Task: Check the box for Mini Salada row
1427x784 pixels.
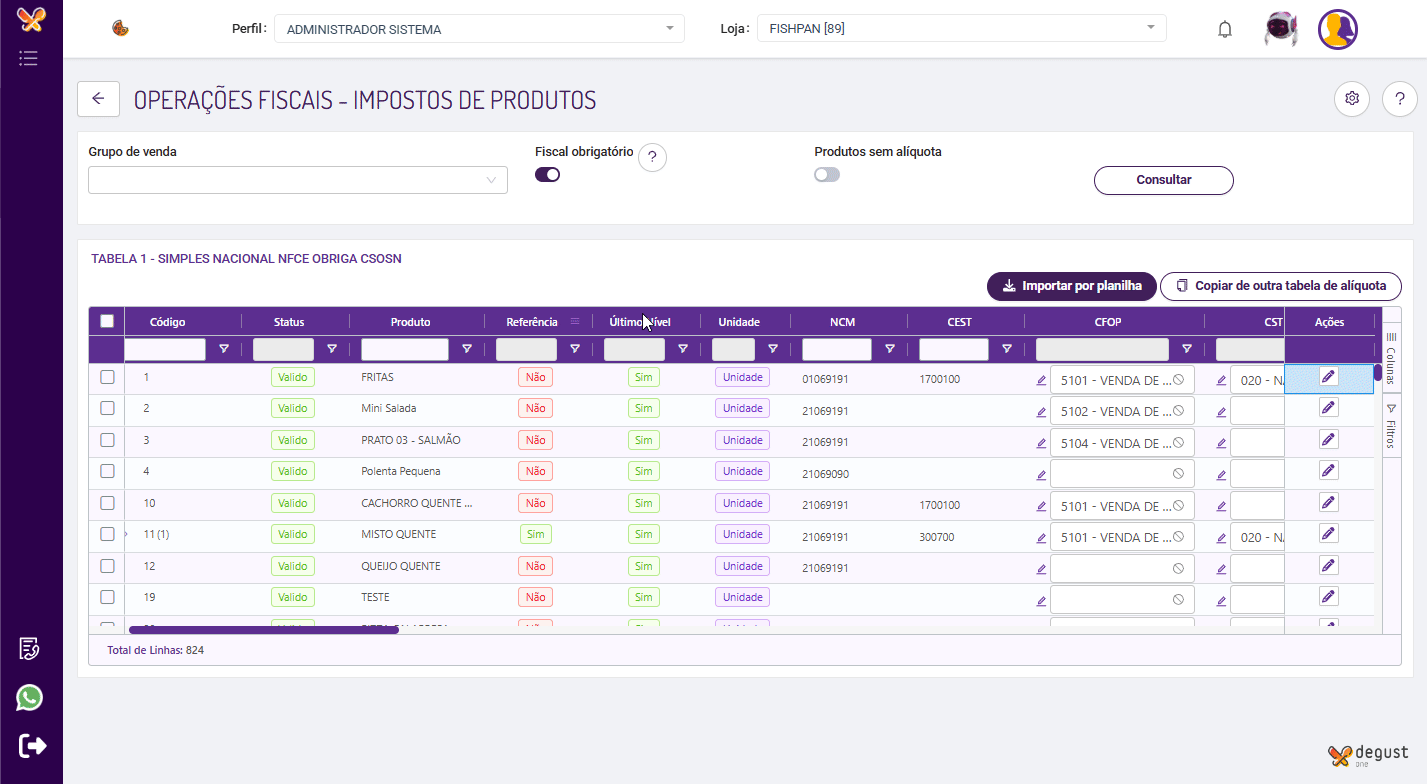Action: point(107,408)
